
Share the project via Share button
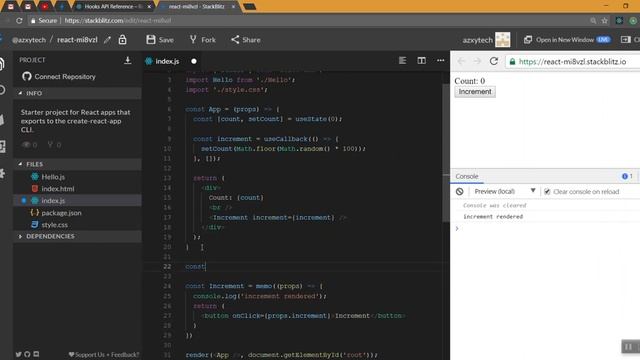[245, 40]
